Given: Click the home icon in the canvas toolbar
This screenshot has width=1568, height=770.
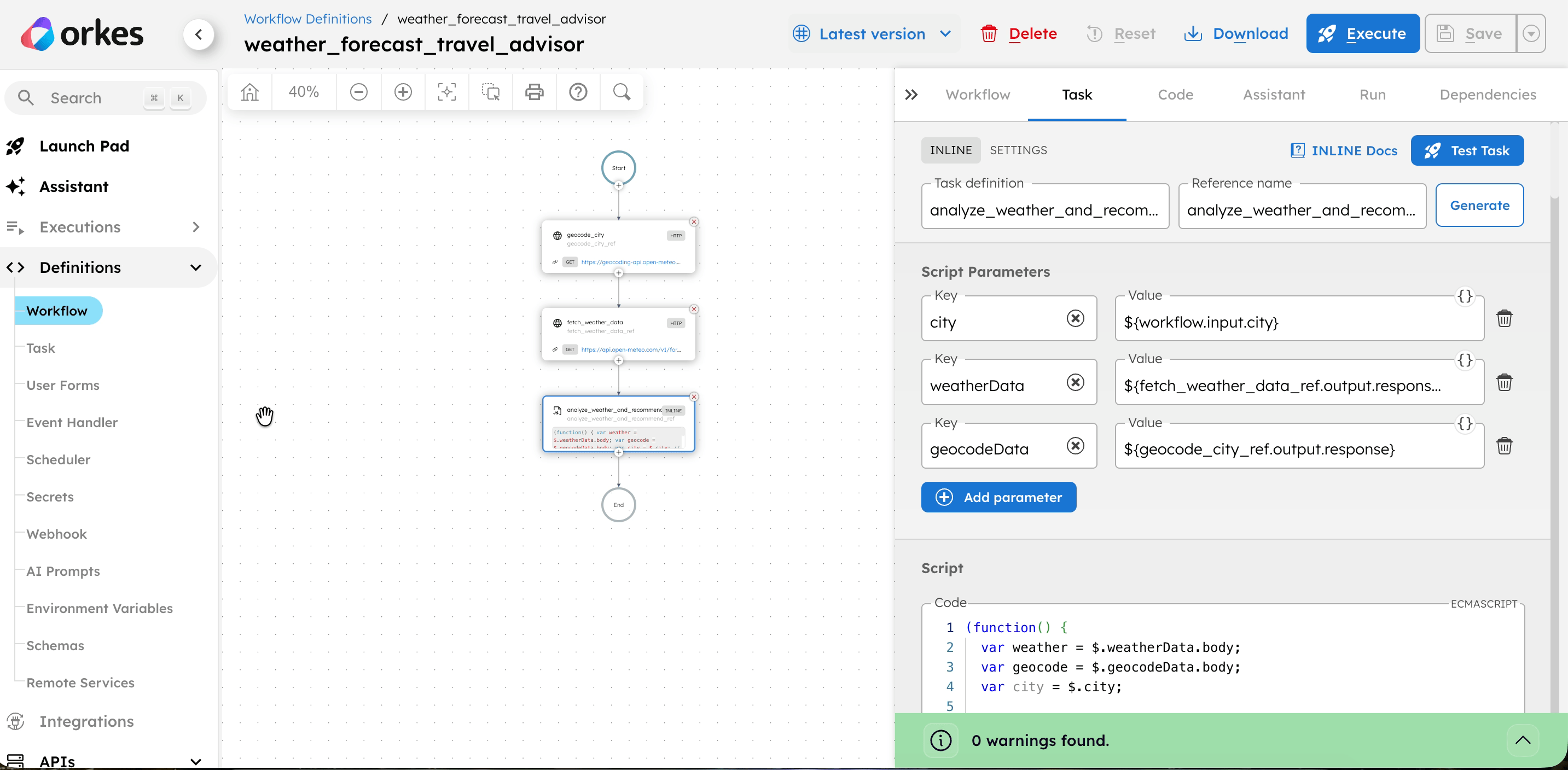Looking at the screenshot, I should click(249, 92).
